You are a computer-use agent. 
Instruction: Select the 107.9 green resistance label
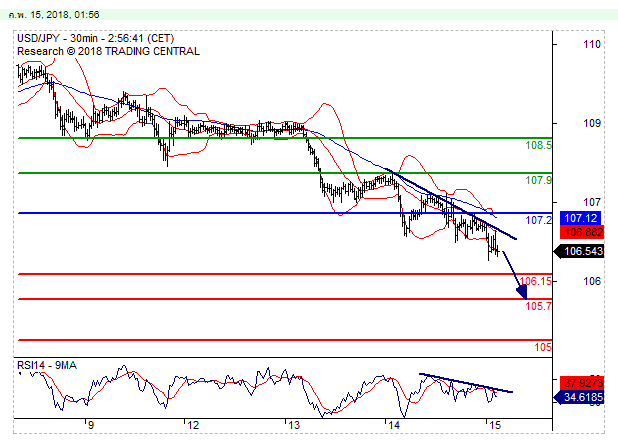tap(538, 181)
